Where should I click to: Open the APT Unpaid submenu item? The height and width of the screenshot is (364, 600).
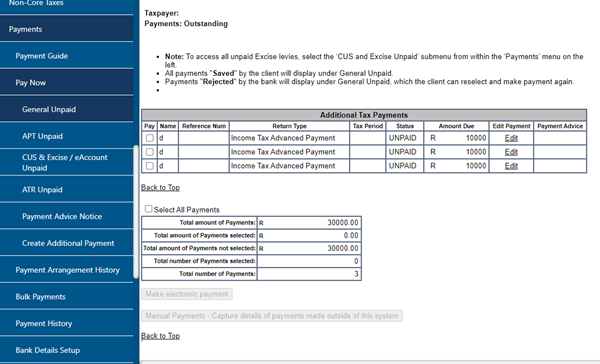click(67, 136)
